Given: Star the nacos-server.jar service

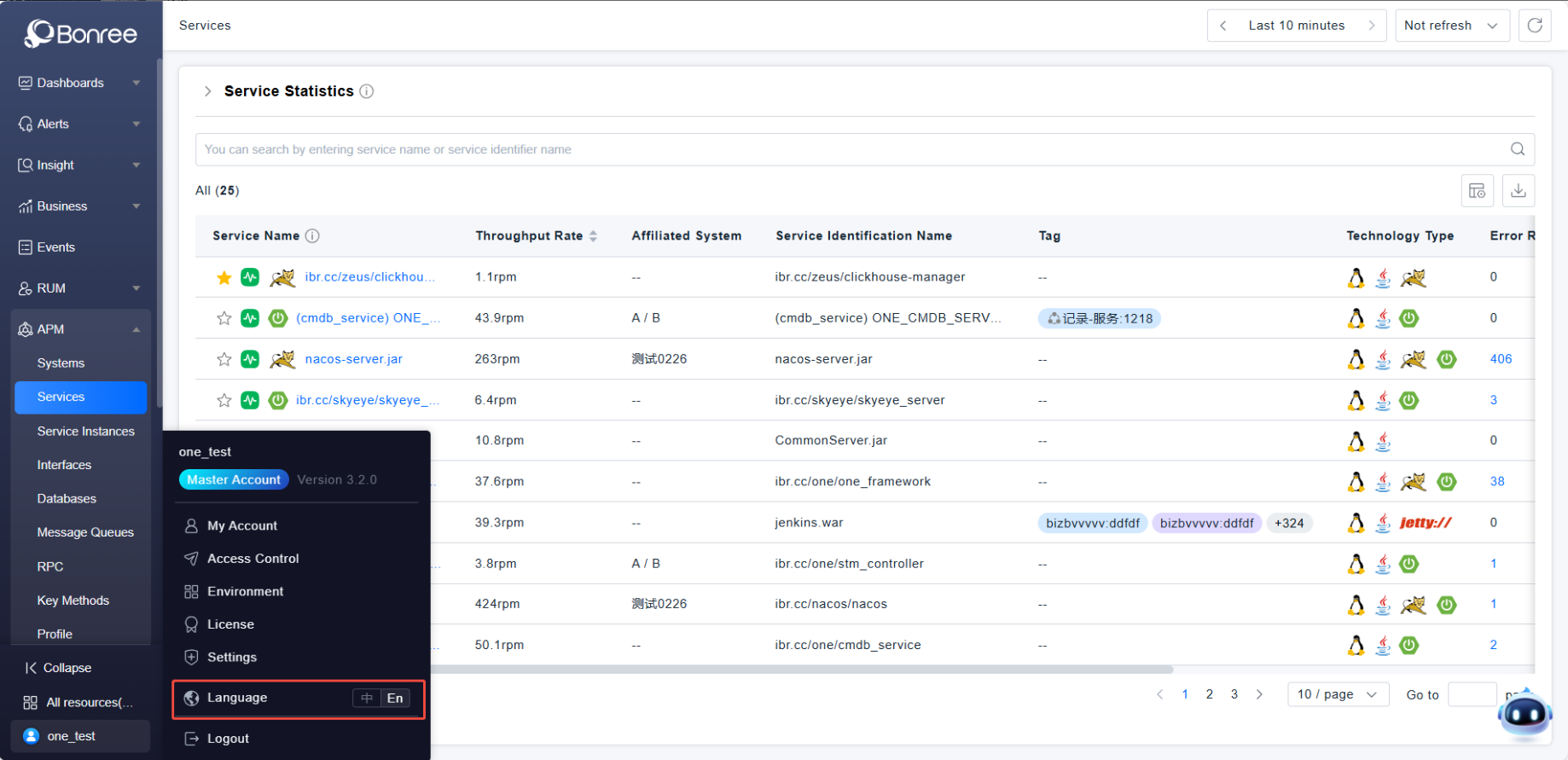Looking at the screenshot, I should [x=224, y=359].
